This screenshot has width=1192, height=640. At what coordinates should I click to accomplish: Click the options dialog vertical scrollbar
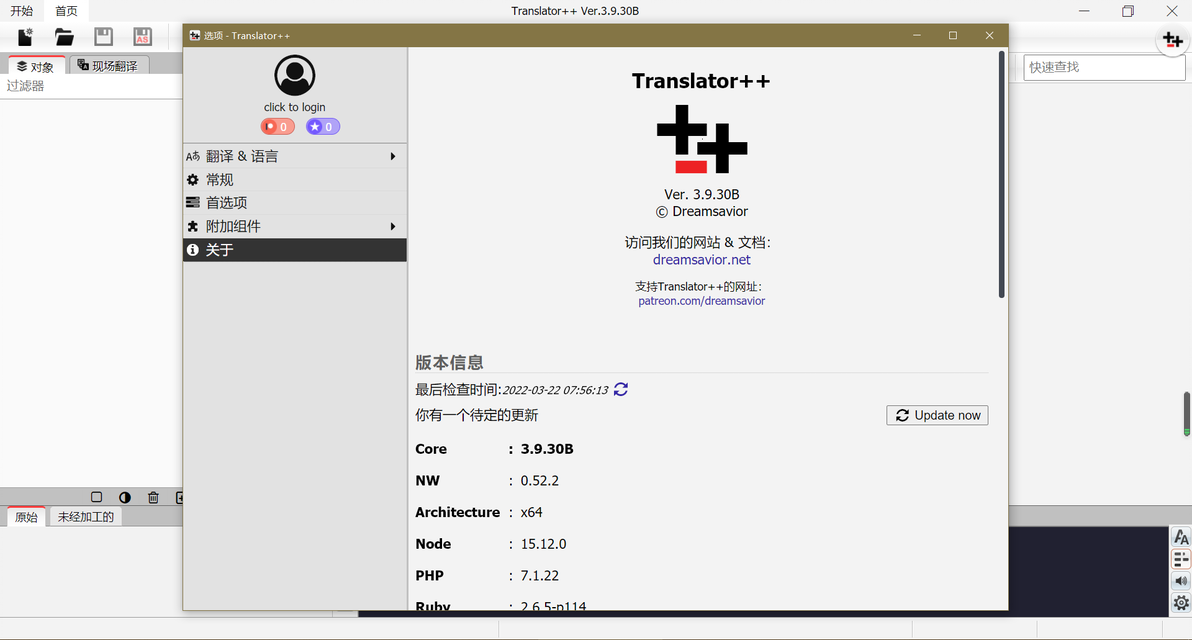click(x=1002, y=174)
